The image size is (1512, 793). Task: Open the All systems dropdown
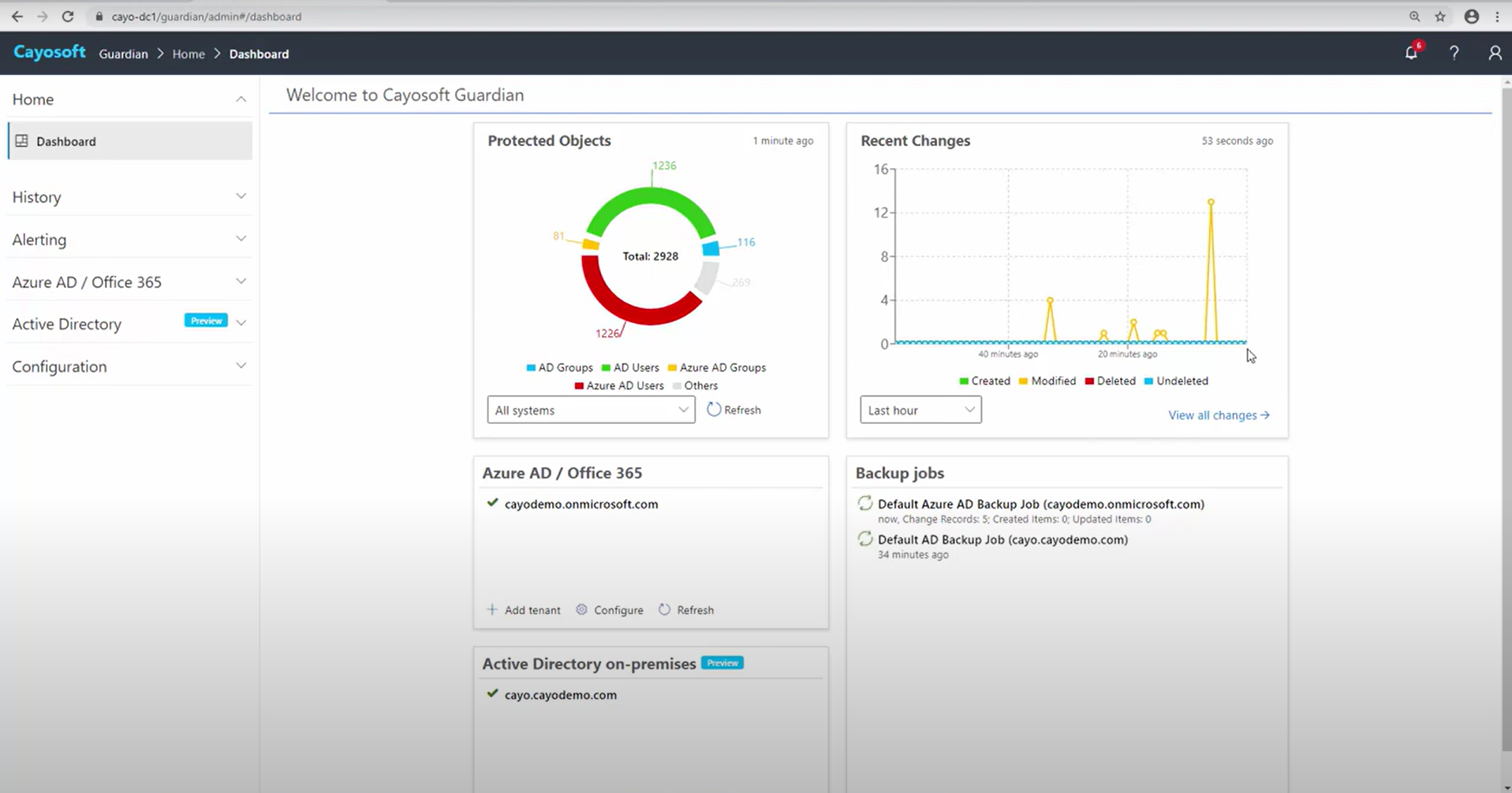591,410
